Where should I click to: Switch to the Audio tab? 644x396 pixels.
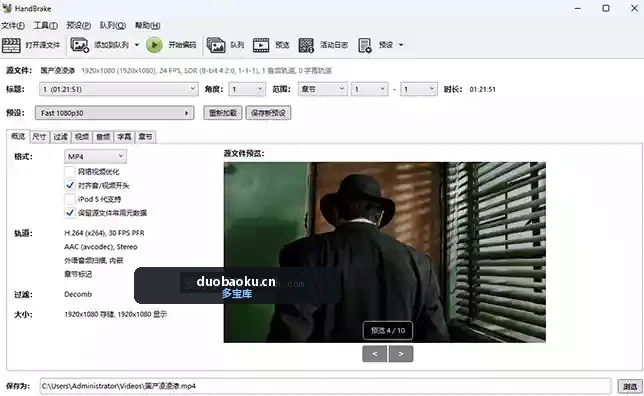(x=103, y=137)
